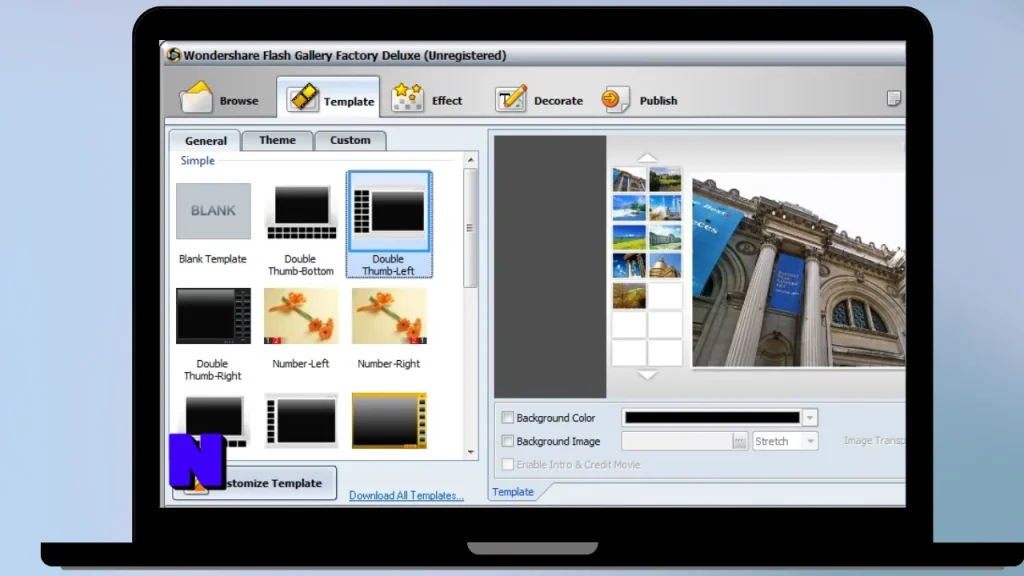Click the template list scroll up arrow
This screenshot has width=1024, height=576.
(x=471, y=160)
